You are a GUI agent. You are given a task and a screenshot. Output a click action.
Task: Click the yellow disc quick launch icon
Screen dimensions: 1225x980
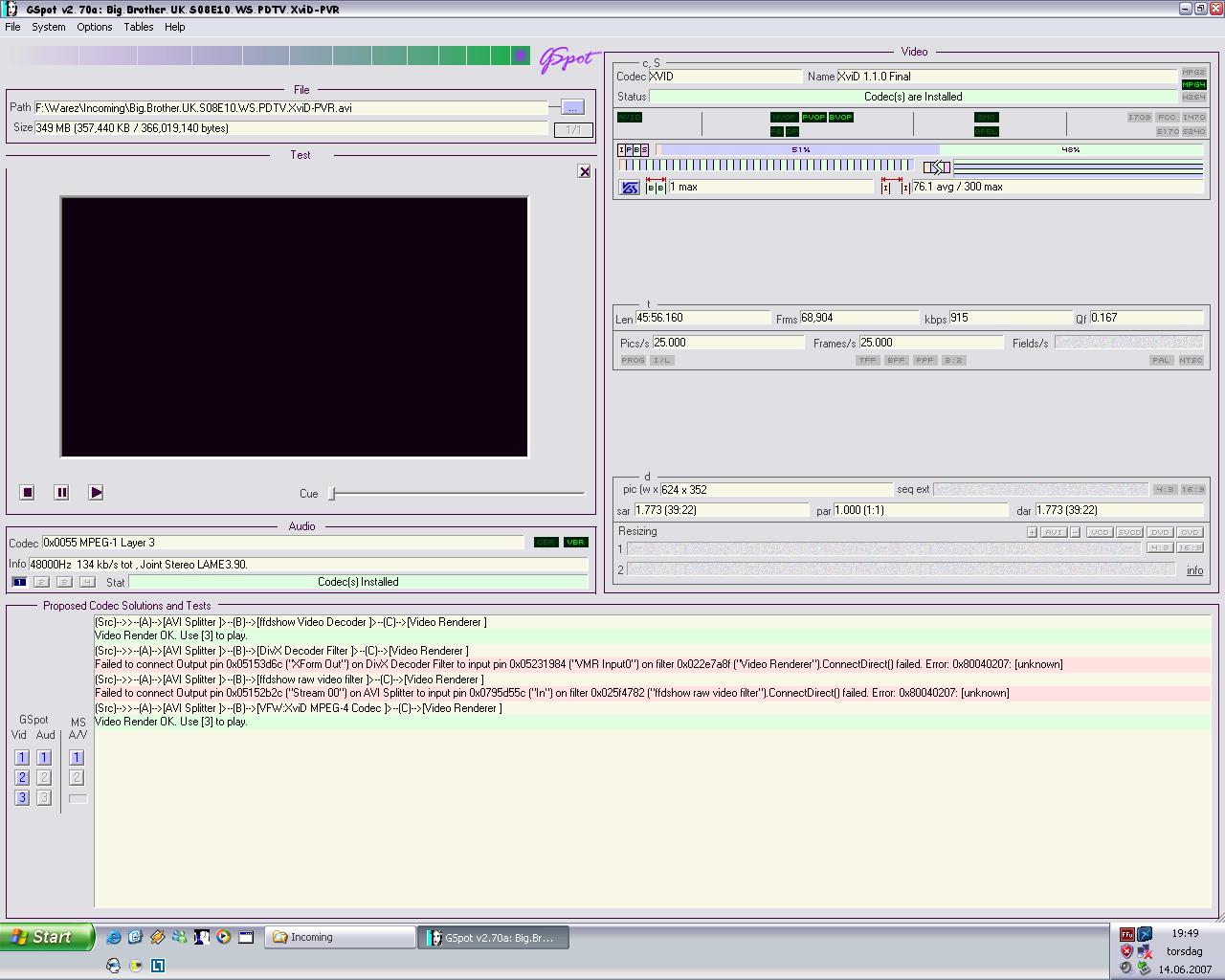coord(135,966)
